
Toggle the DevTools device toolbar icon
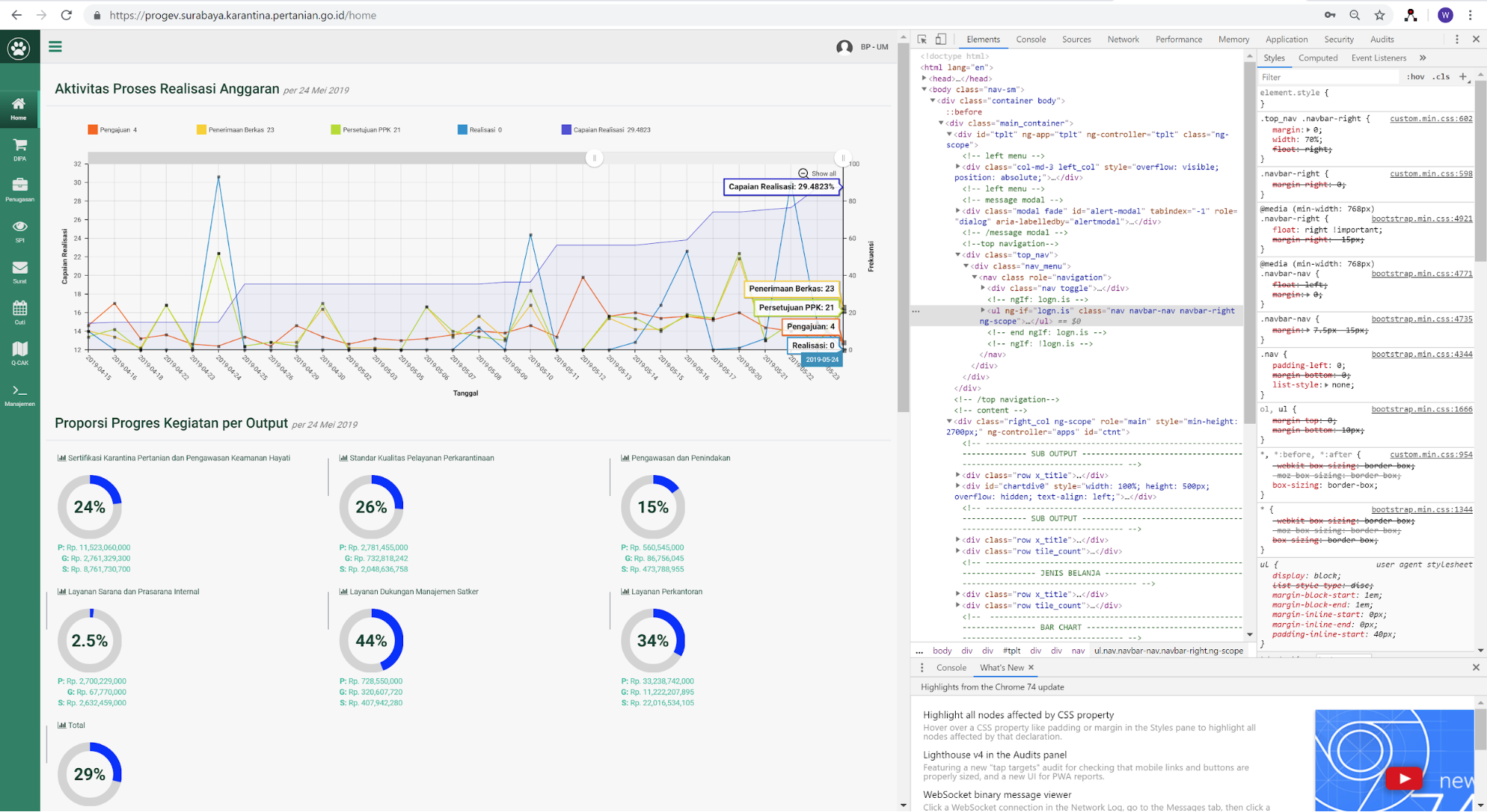(941, 39)
